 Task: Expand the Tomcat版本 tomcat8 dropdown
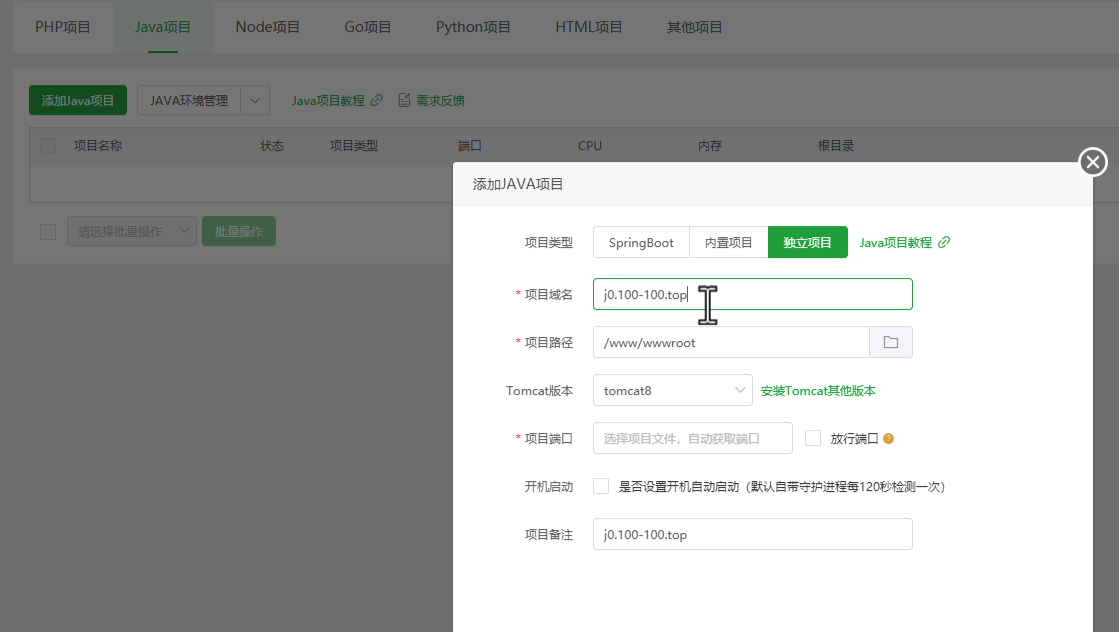click(672, 390)
